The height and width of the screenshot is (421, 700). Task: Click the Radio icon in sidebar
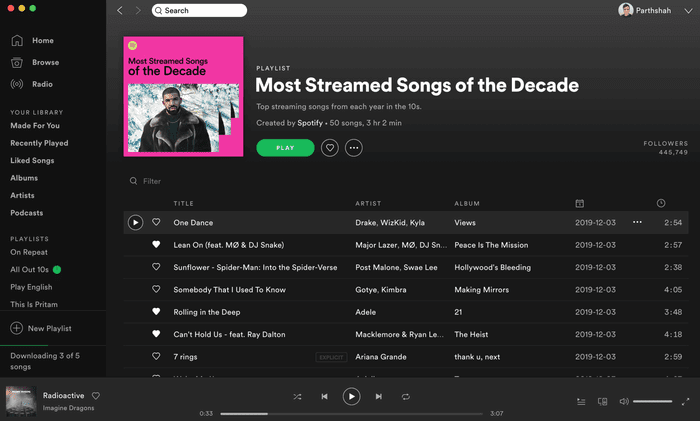pyautogui.click(x=17, y=84)
